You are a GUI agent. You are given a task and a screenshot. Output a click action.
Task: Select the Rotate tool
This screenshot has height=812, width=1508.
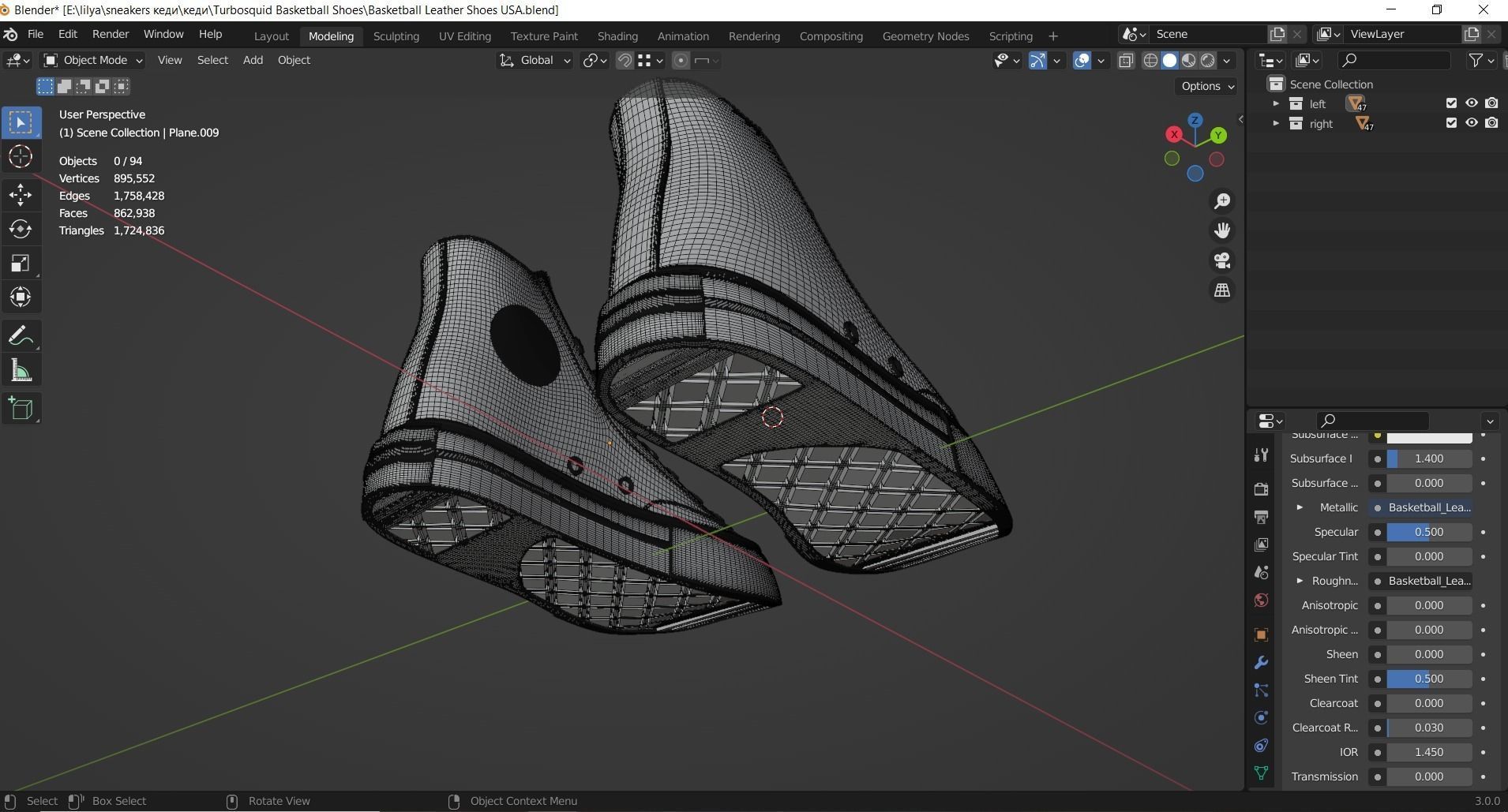coord(21,229)
